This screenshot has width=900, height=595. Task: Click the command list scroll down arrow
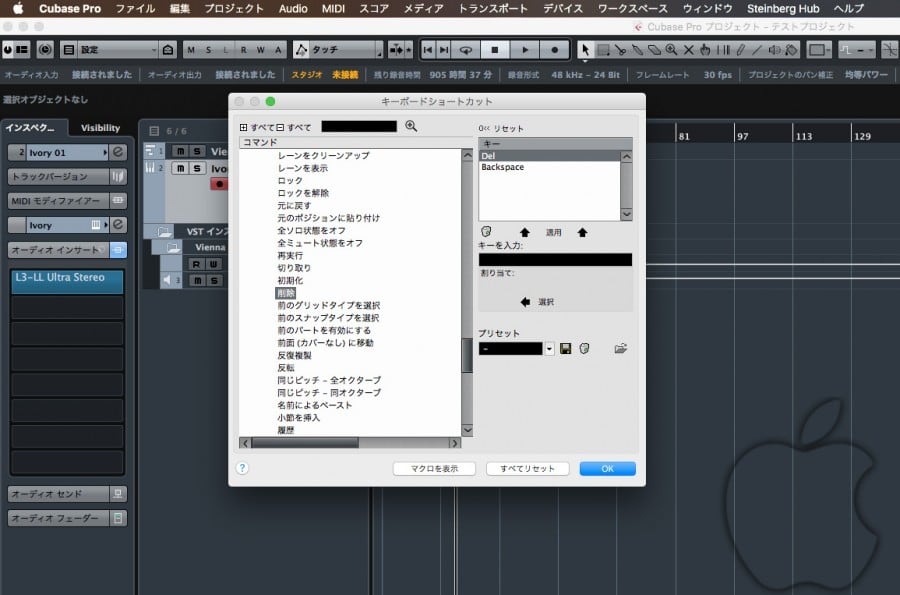click(467, 430)
